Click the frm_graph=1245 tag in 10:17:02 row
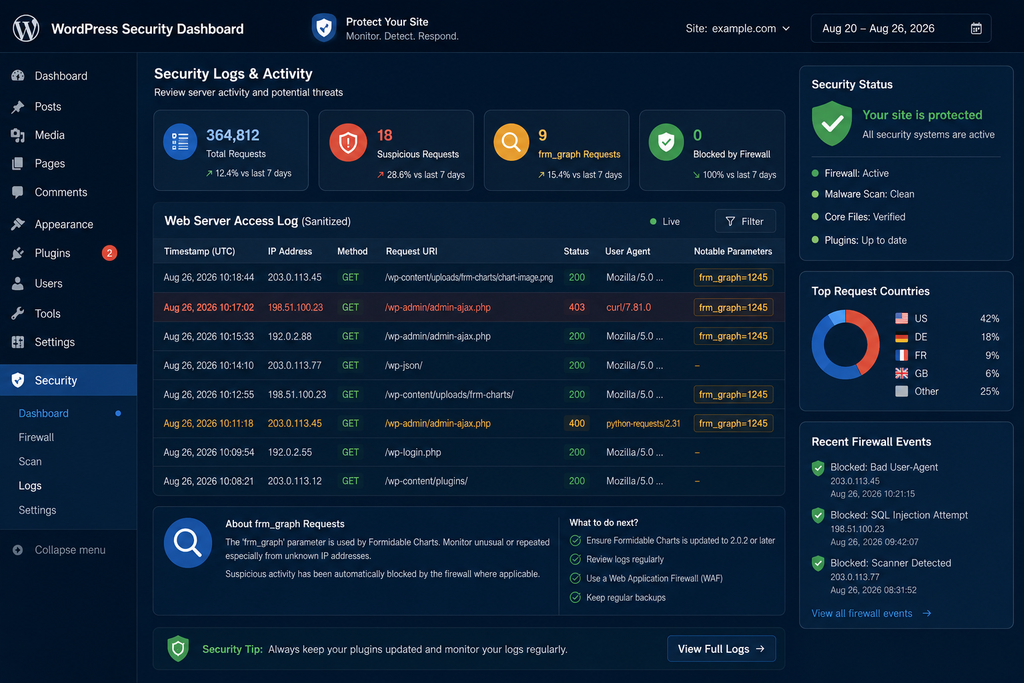 [733, 307]
